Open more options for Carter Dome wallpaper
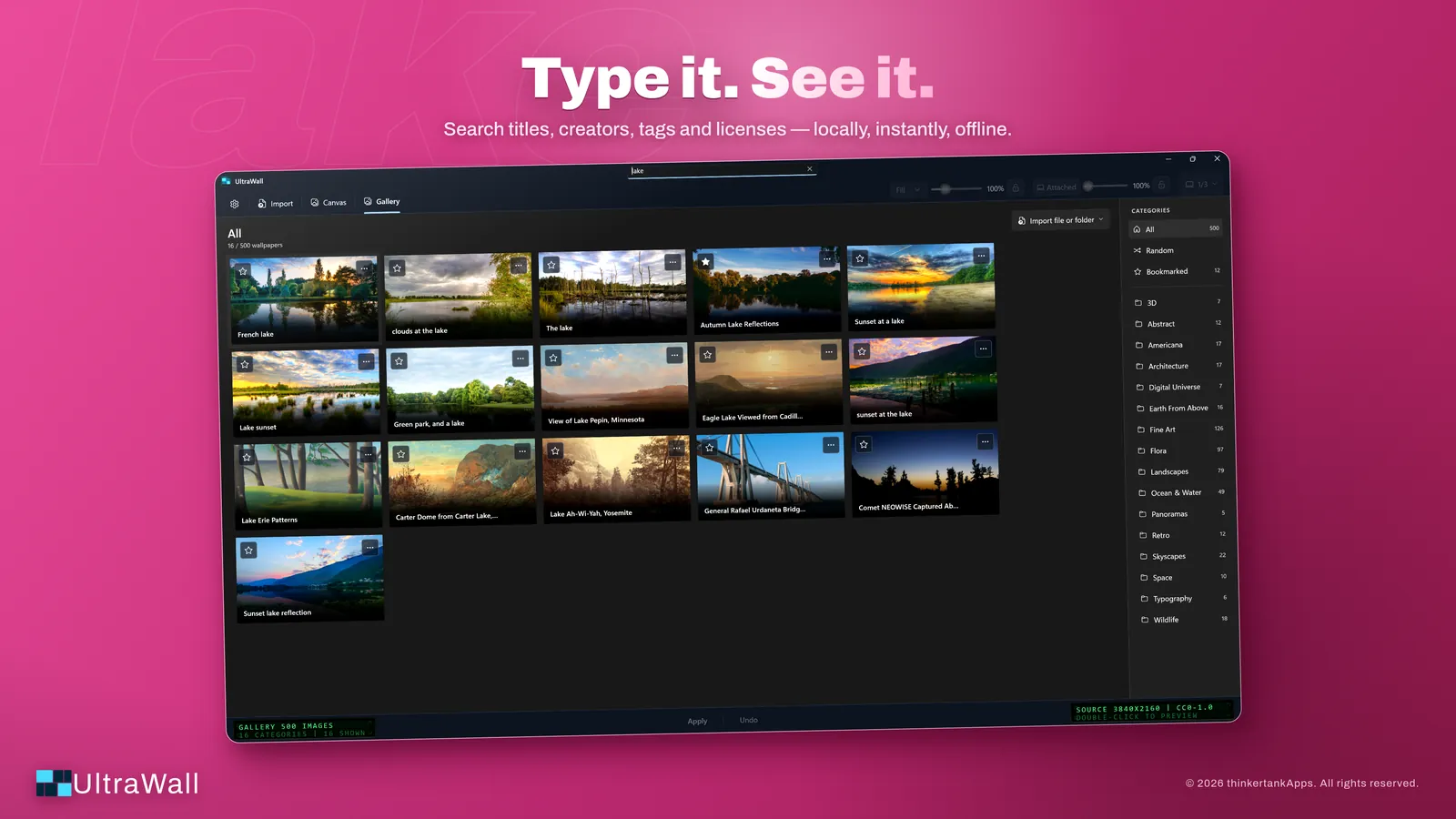This screenshot has height=819, width=1456. [522, 451]
